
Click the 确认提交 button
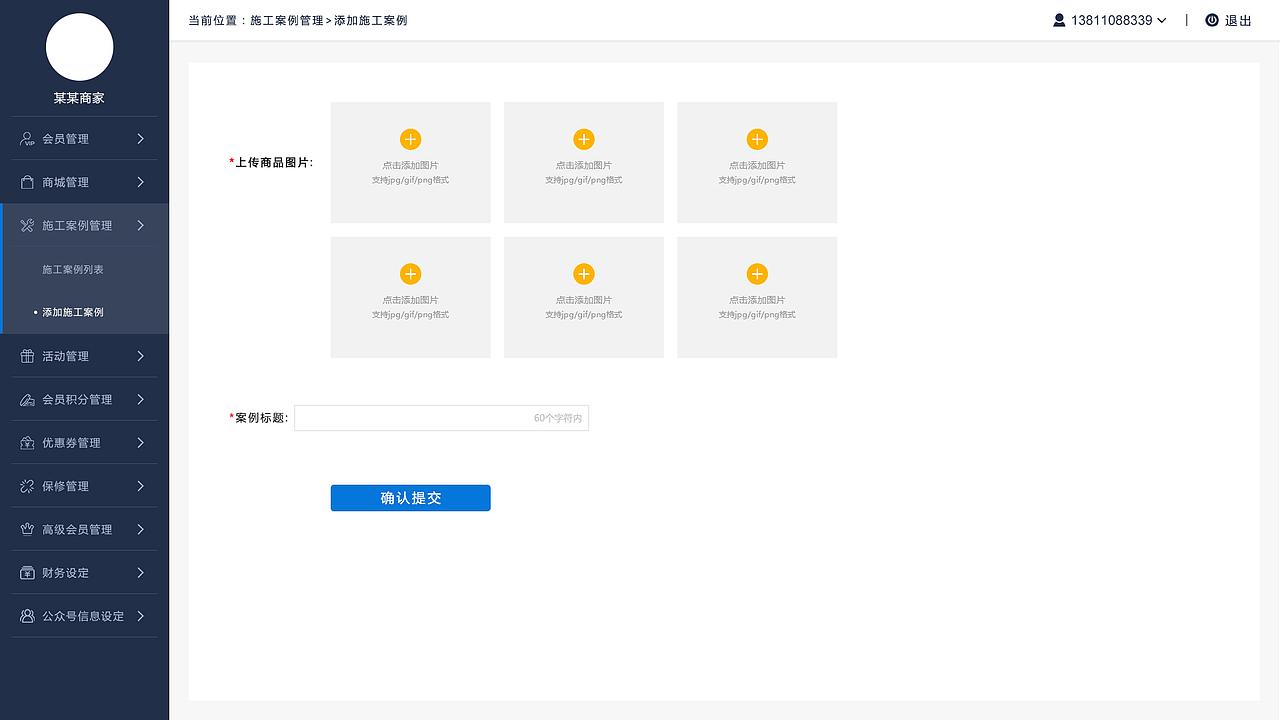pos(410,498)
